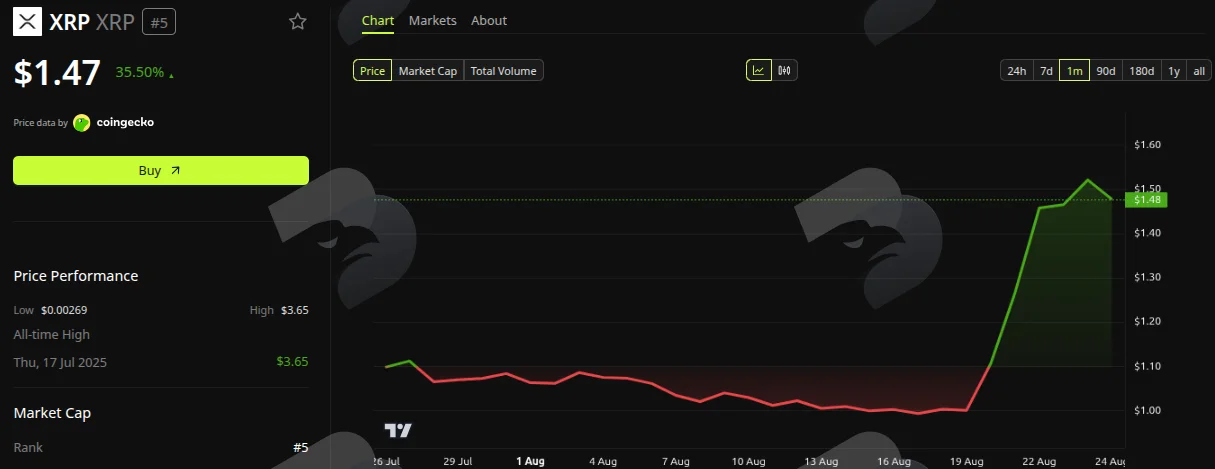Select the Total Volume chart metric

504,71
